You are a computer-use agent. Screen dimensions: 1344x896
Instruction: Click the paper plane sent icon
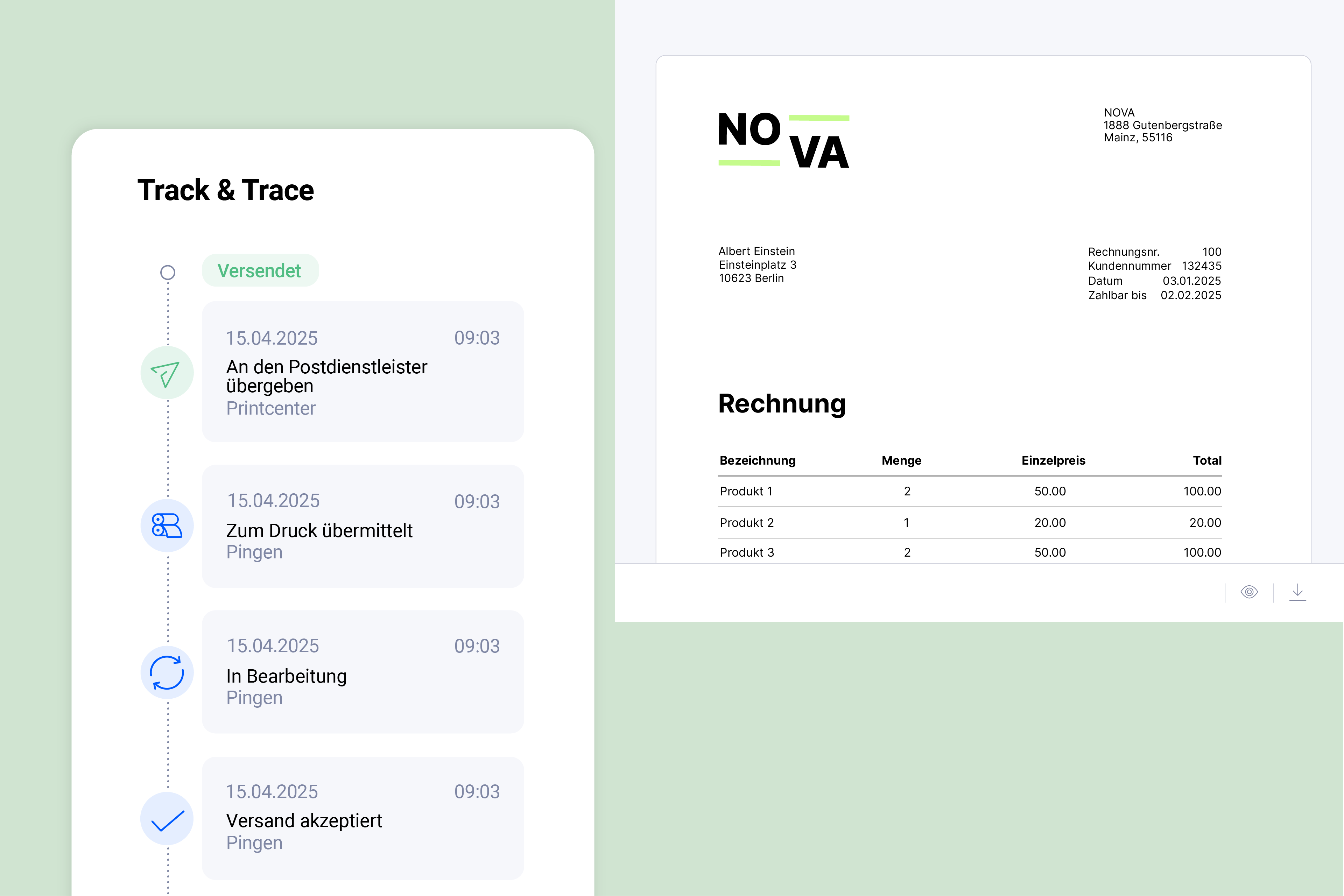coord(167,373)
